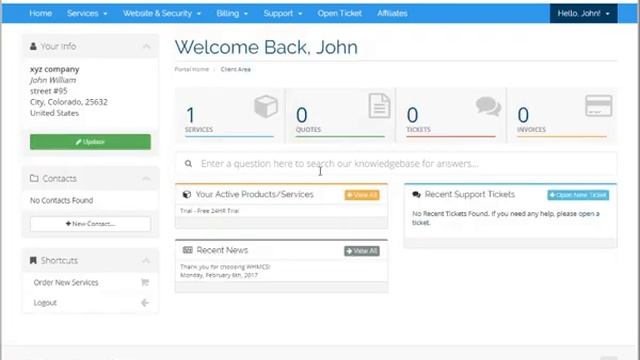Open the Order New Services shortcut
This screenshot has width=640, height=360.
[x=91, y=282]
